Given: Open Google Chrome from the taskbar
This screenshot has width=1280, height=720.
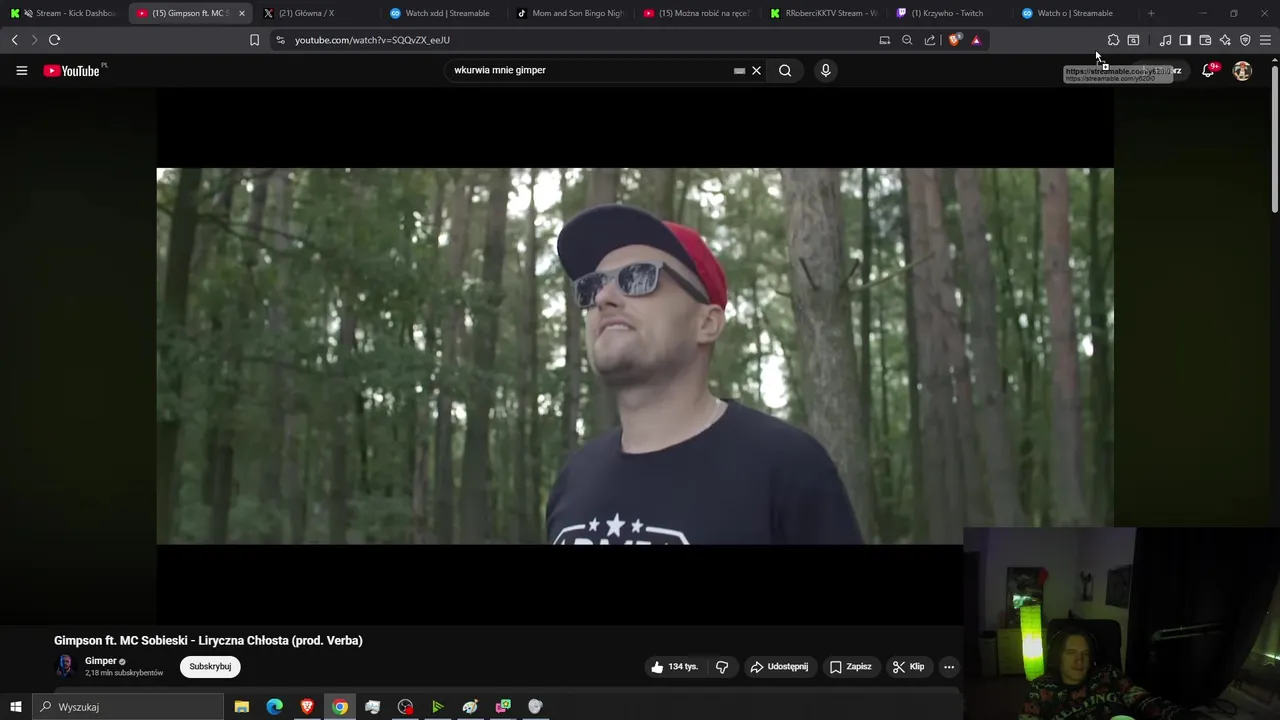Looking at the screenshot, I should click(x=340, y=707).
